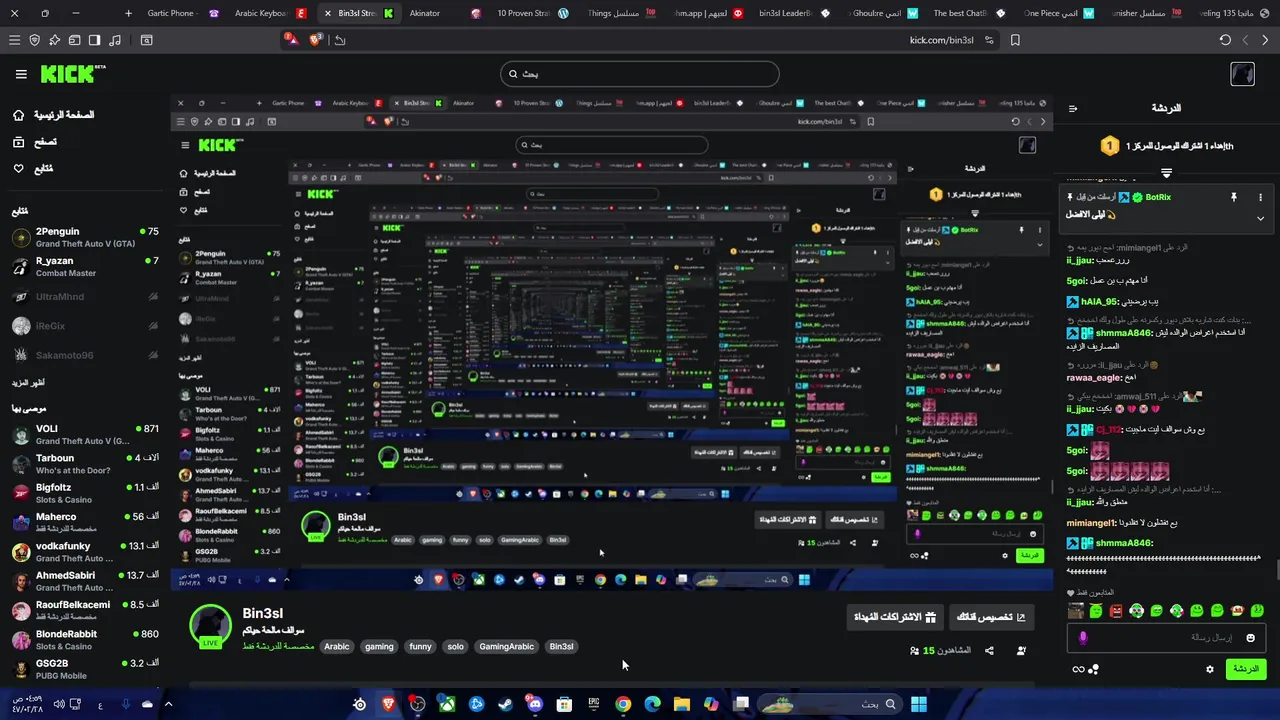1280x720 pixels.
Task: Click the customize channel button (تخصيص قناتك)
Action: click(x=991, y=617)
